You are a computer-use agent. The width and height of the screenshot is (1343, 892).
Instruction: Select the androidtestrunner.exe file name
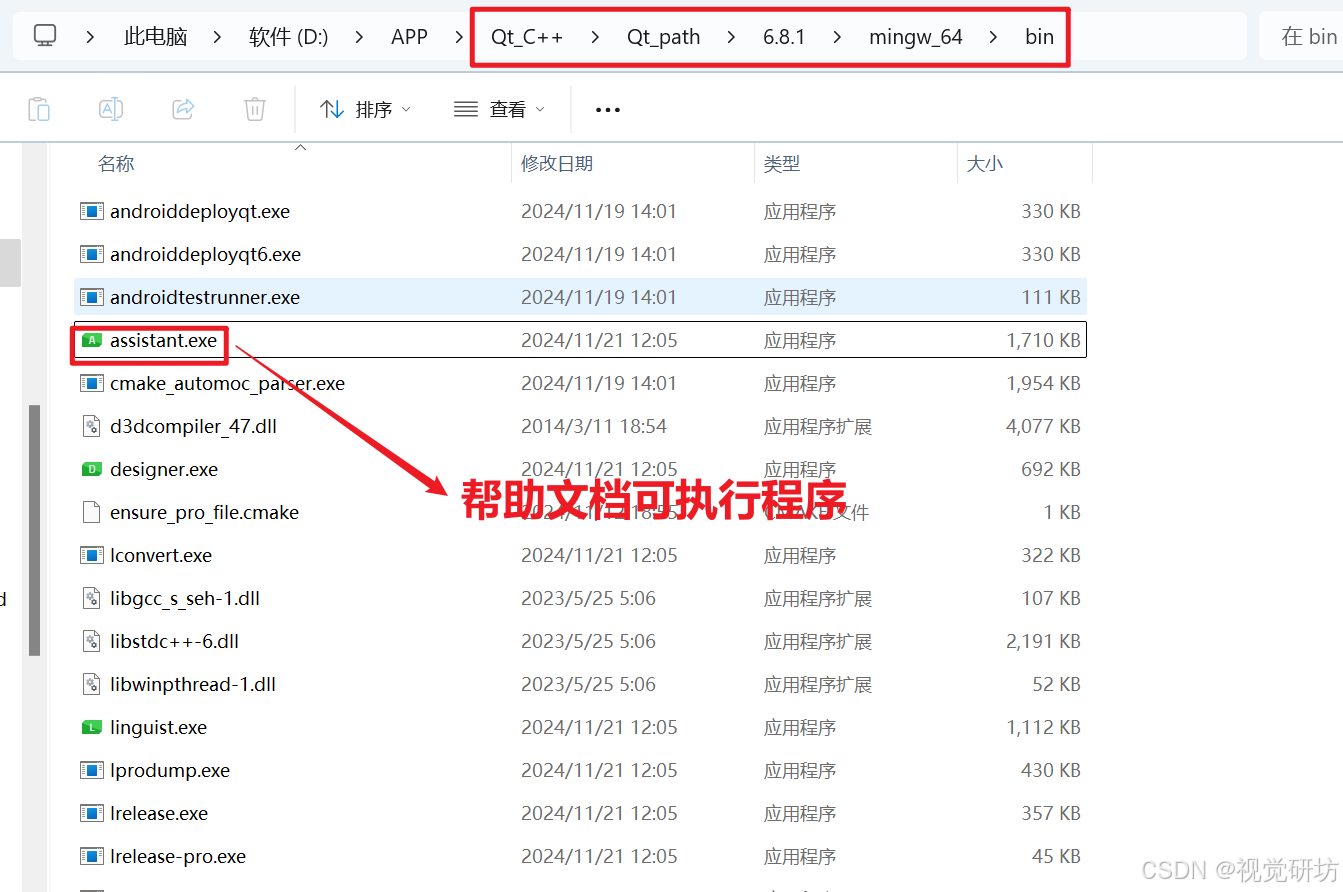(x=205, y=297)
